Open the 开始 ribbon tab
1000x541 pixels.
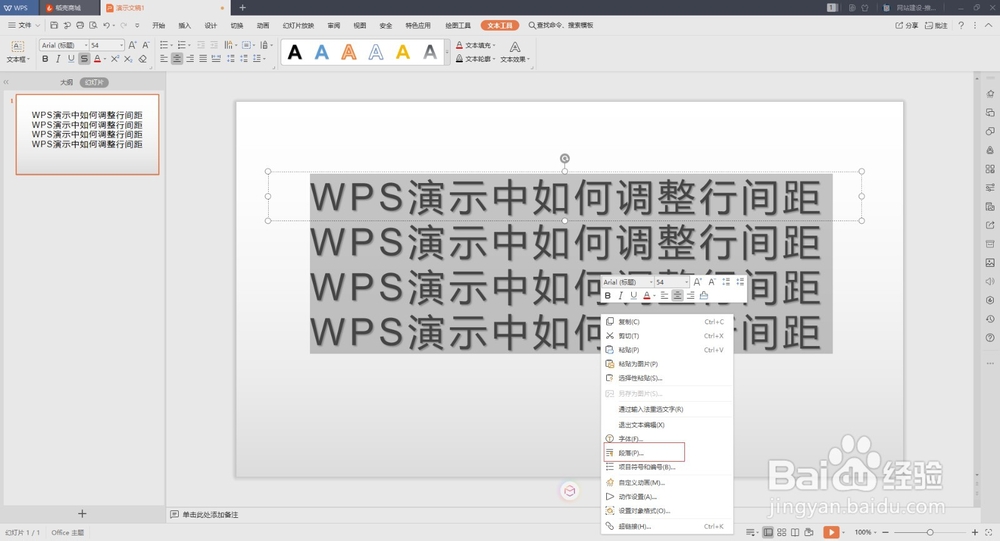coord(159,26)
